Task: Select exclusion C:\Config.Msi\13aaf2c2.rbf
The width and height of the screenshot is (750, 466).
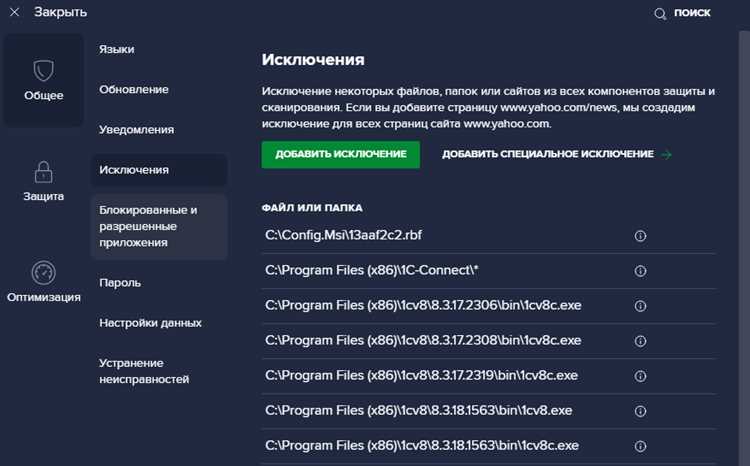Action: pos(343,235)
